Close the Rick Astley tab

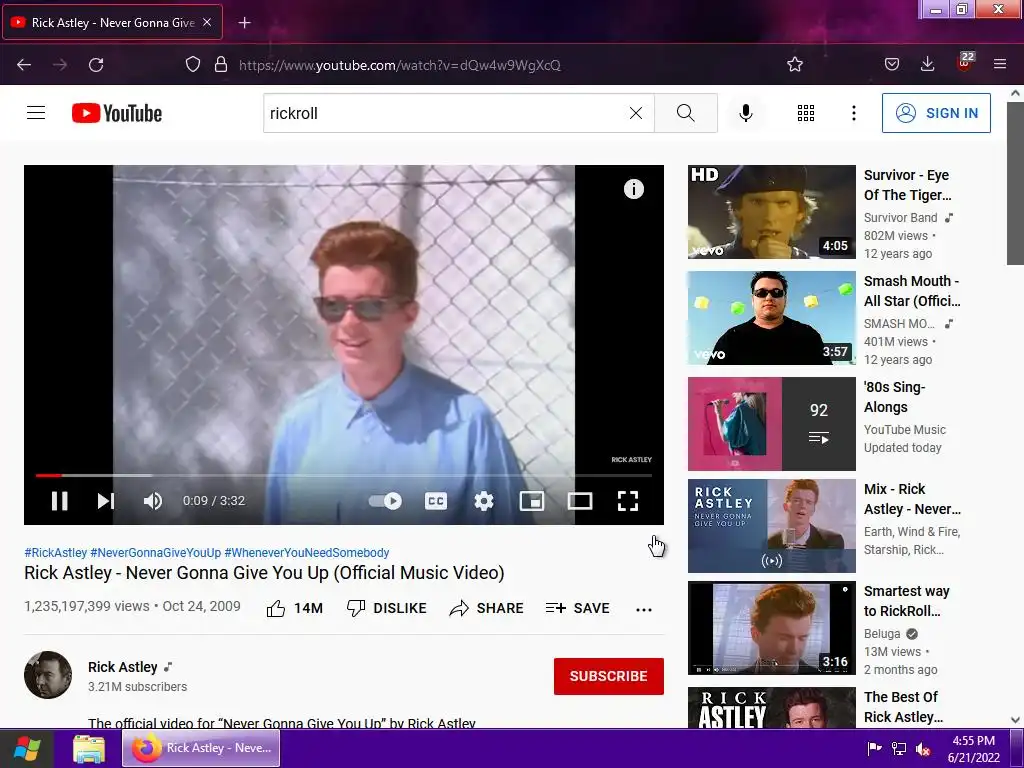tap(207, 22)
